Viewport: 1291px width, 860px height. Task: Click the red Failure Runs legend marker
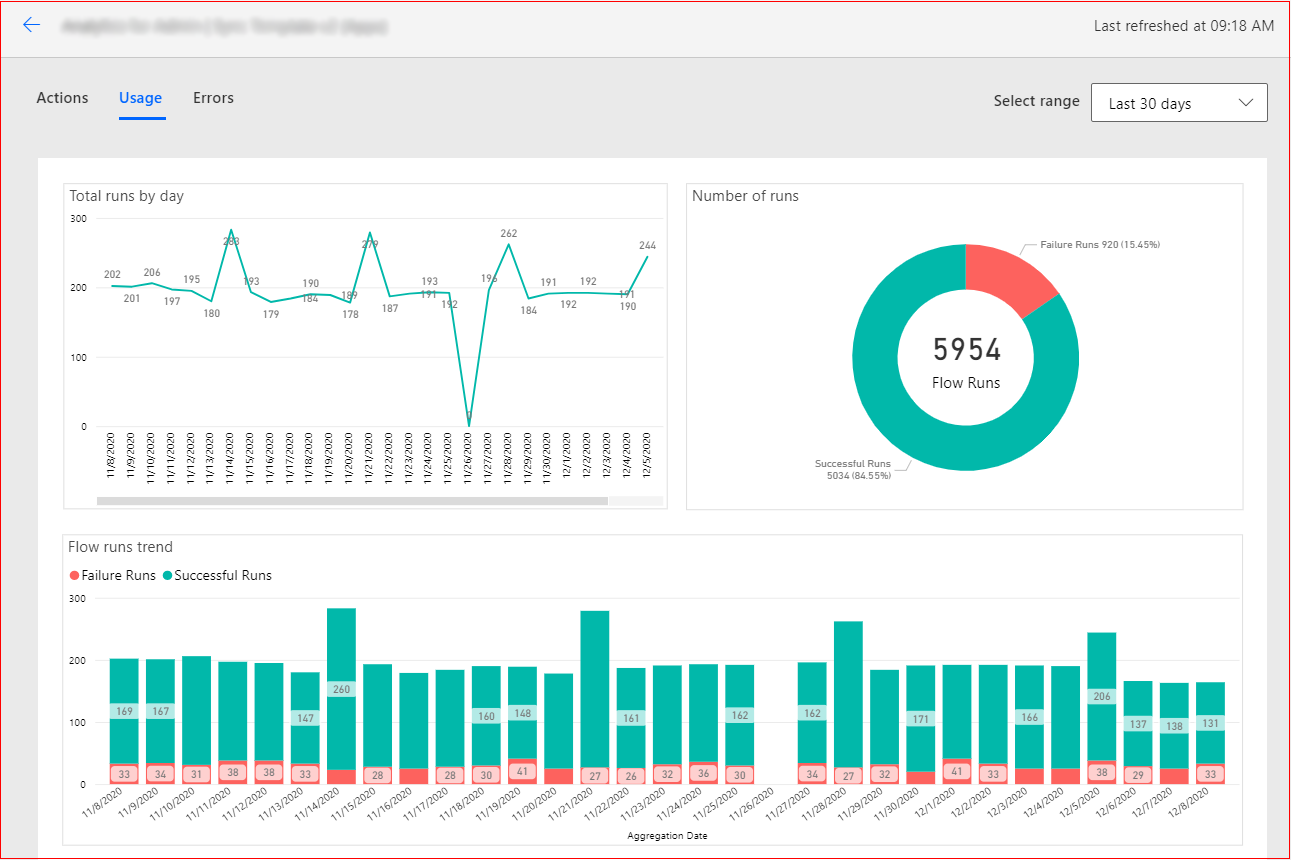[74, 576]
